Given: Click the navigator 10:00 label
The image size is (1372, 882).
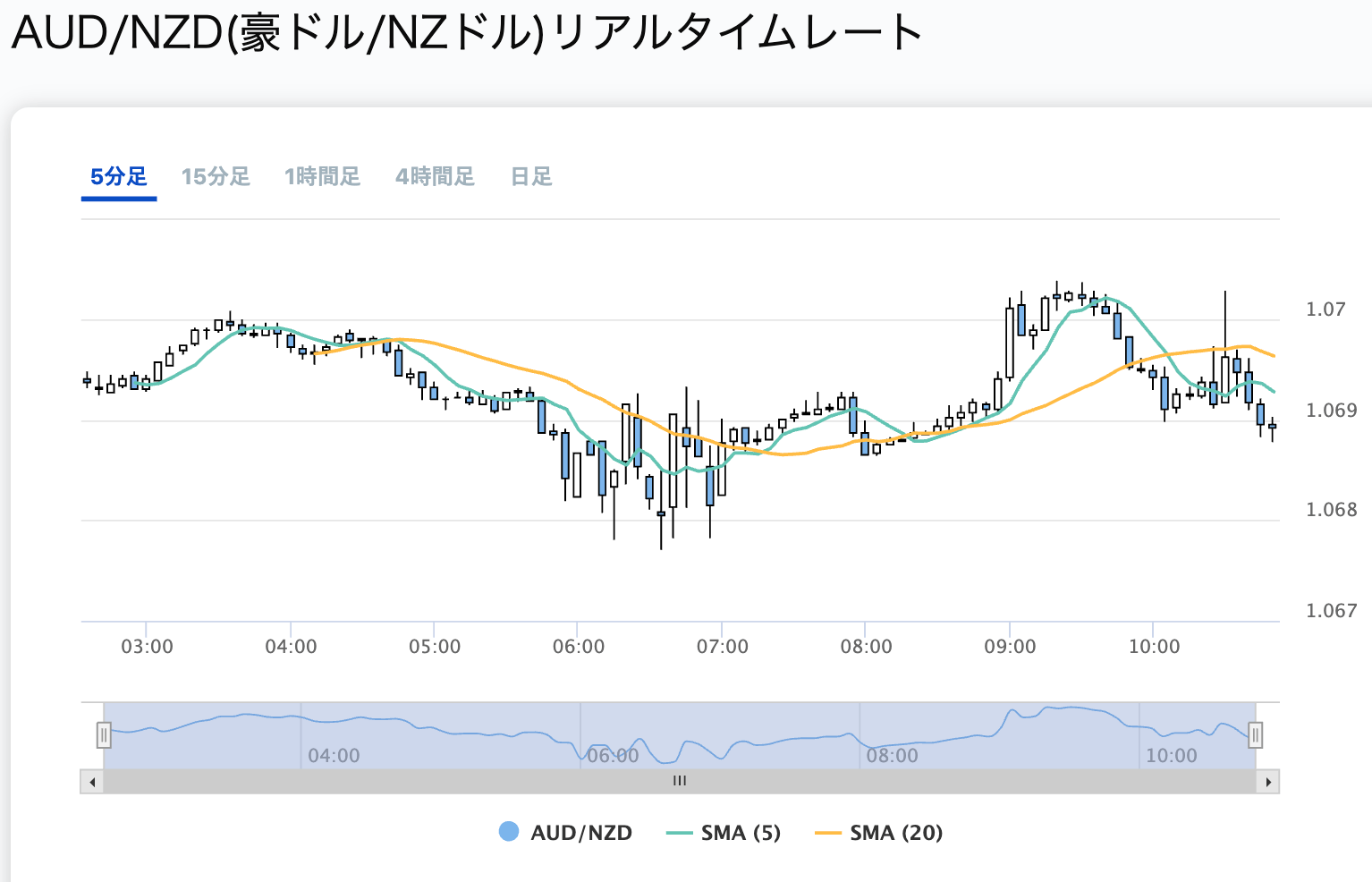Looking at the screenshot, I should 1172,756.
